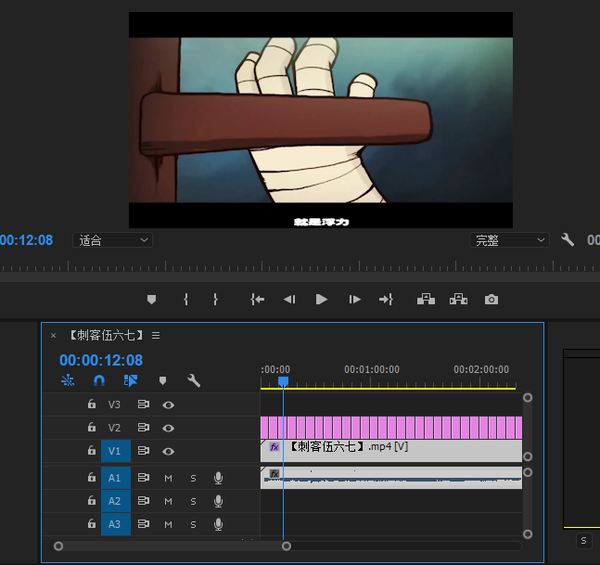
Task: Toggle lock on track V3
Action: point(91,404)
